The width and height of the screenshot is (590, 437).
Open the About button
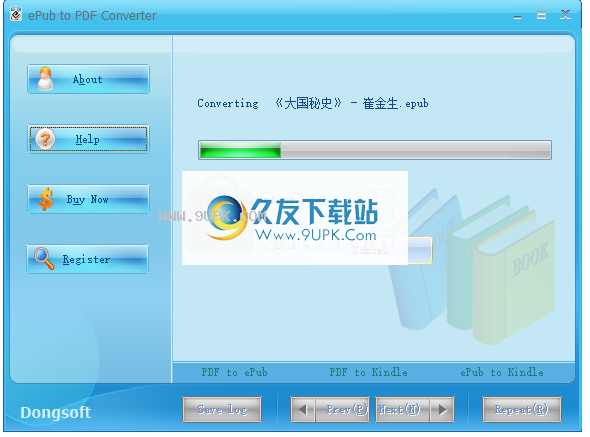pyautogui.click(x=88, y=79)
